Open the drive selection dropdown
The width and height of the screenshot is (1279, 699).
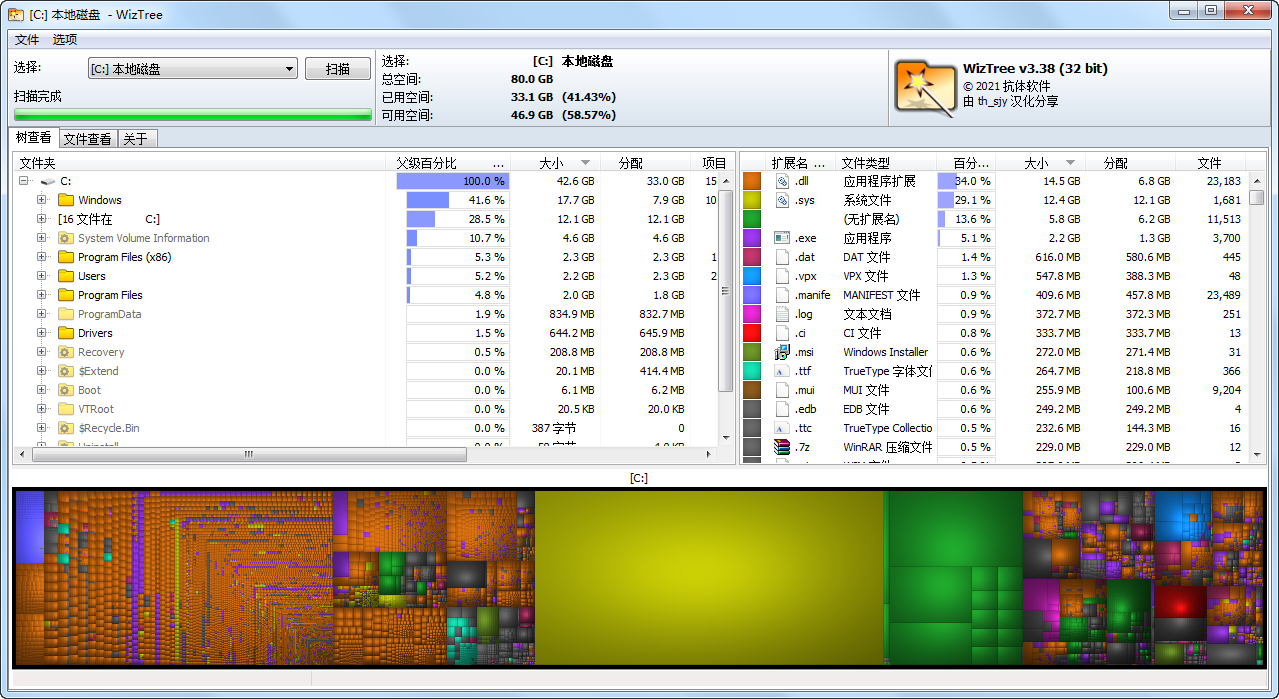pyautogui.click(x=290, y=68)
